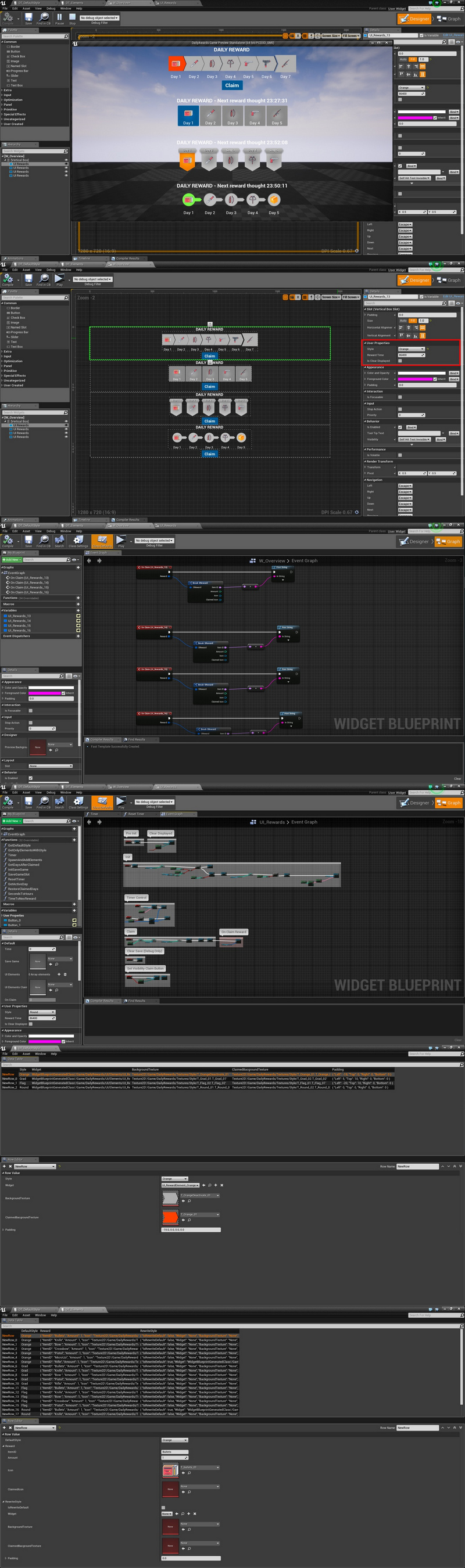Open Class Defaults in W_Overview Event Graph window

tap(102, 541)
